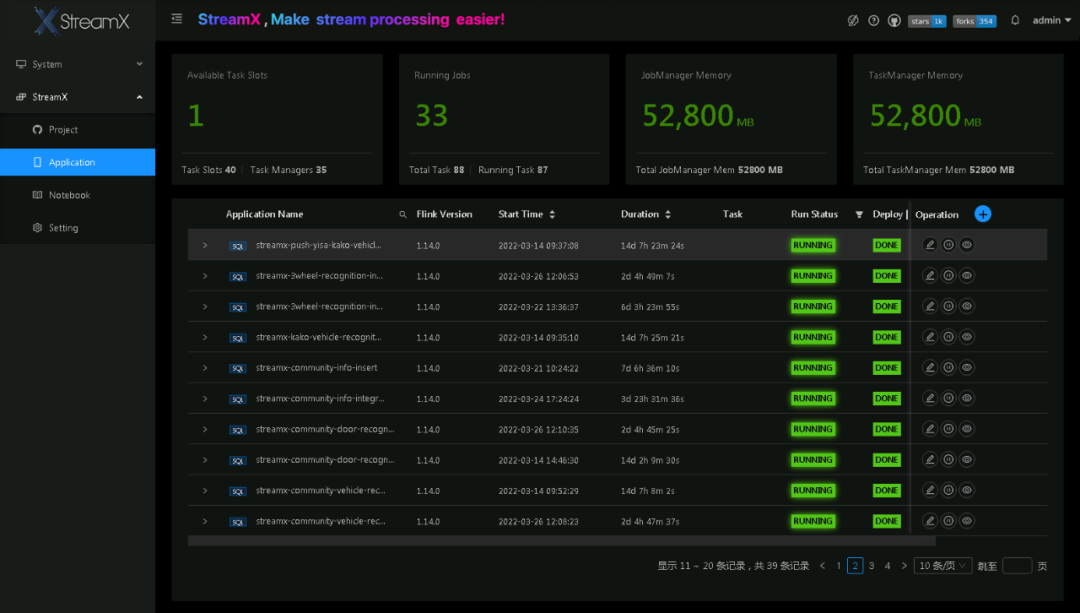1080x613 pixels.
Task: Click the search icon beside Application Name
Action: (403, 215)
